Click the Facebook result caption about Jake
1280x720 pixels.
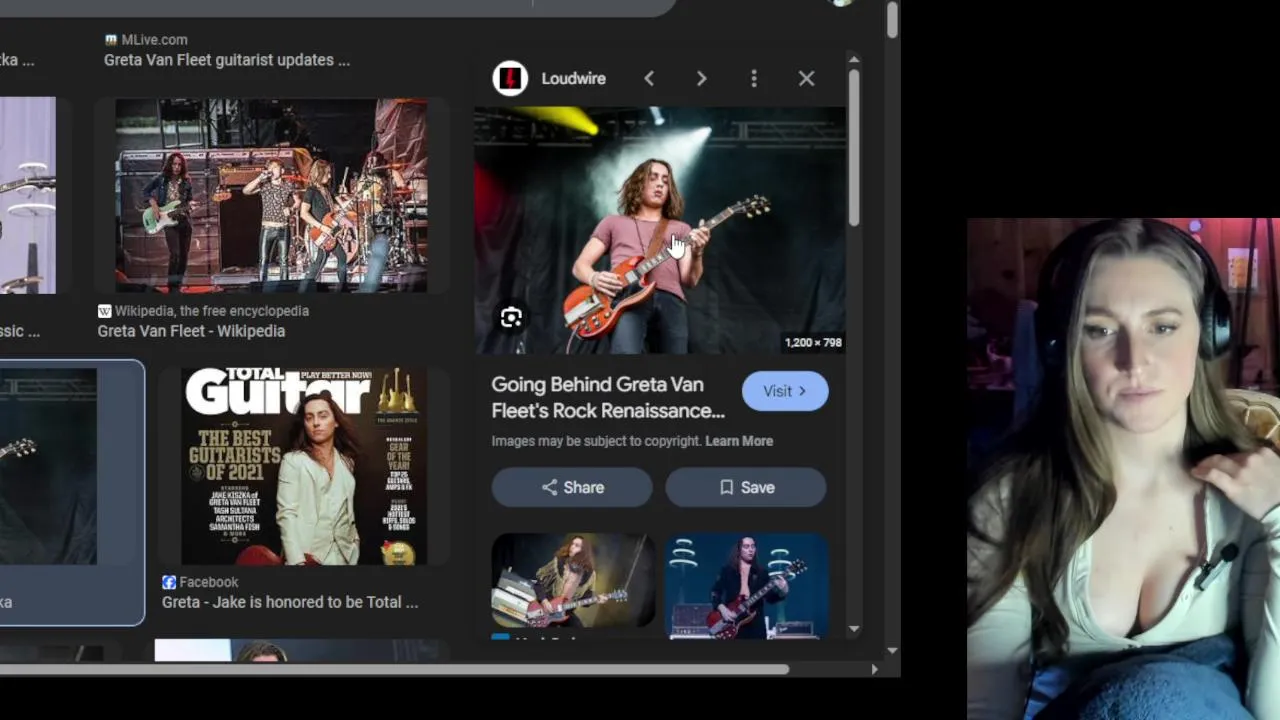coord(290,602)
